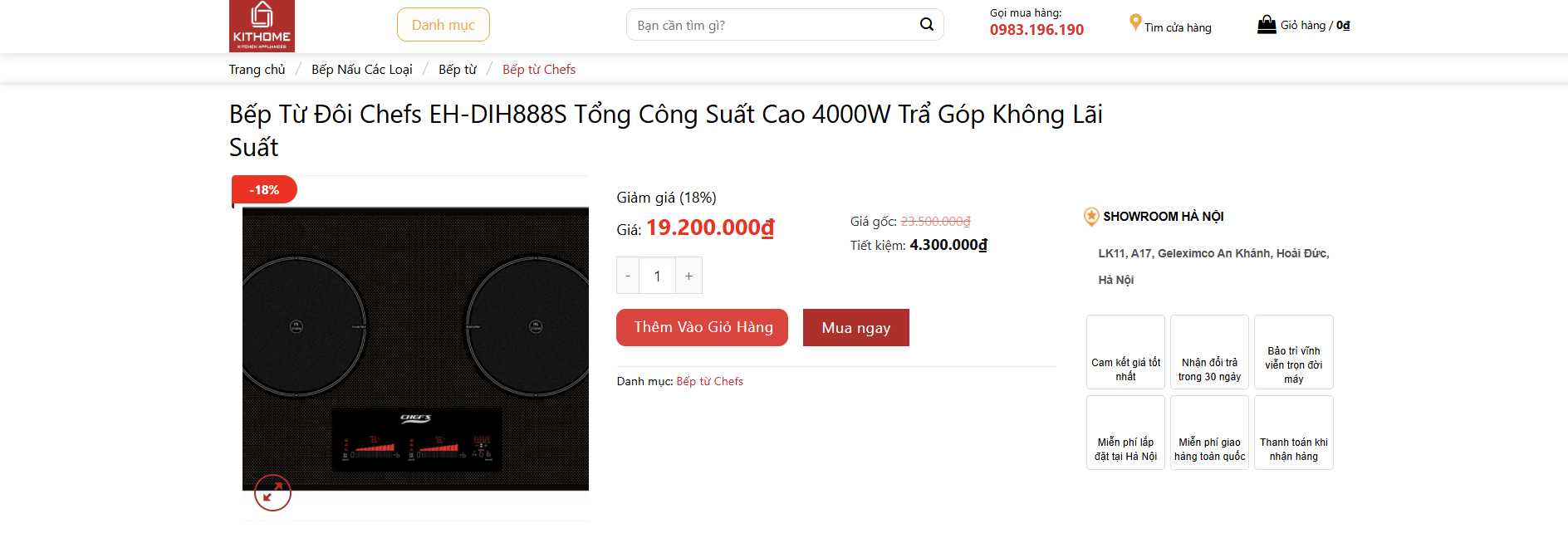Image resolution: width=1568 pixels, height=543 pixels.
Task: Increase quantity with plus button
Action: tap(688, 276)
